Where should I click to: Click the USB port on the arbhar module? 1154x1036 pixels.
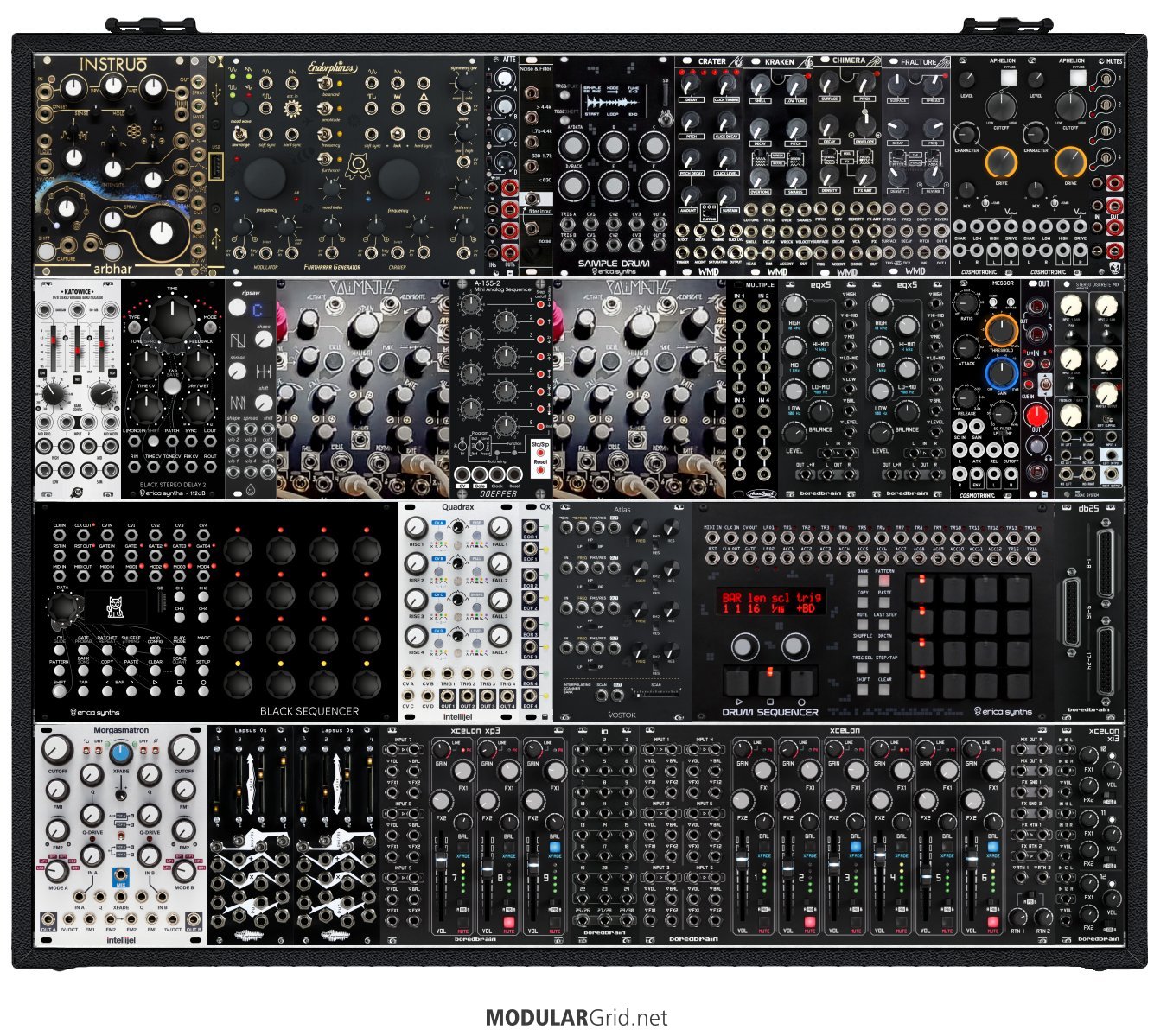point(214,166)
